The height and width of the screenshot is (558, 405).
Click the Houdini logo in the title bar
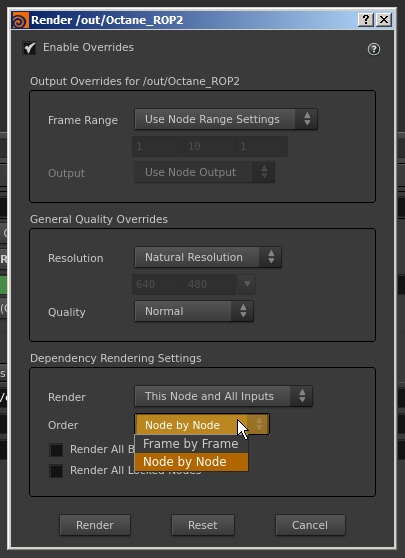pyautogui.click(x=20, y=20)
